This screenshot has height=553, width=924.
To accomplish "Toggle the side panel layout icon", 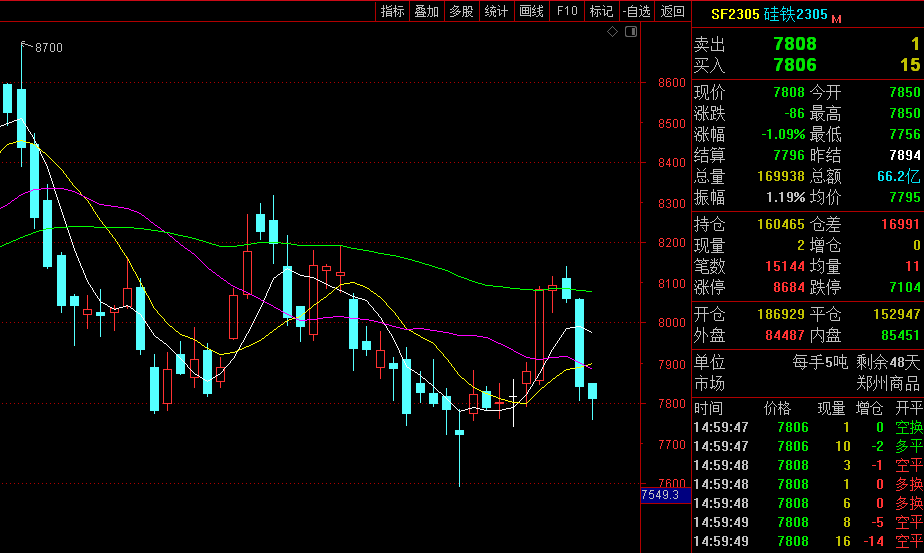I will (631, 32).
